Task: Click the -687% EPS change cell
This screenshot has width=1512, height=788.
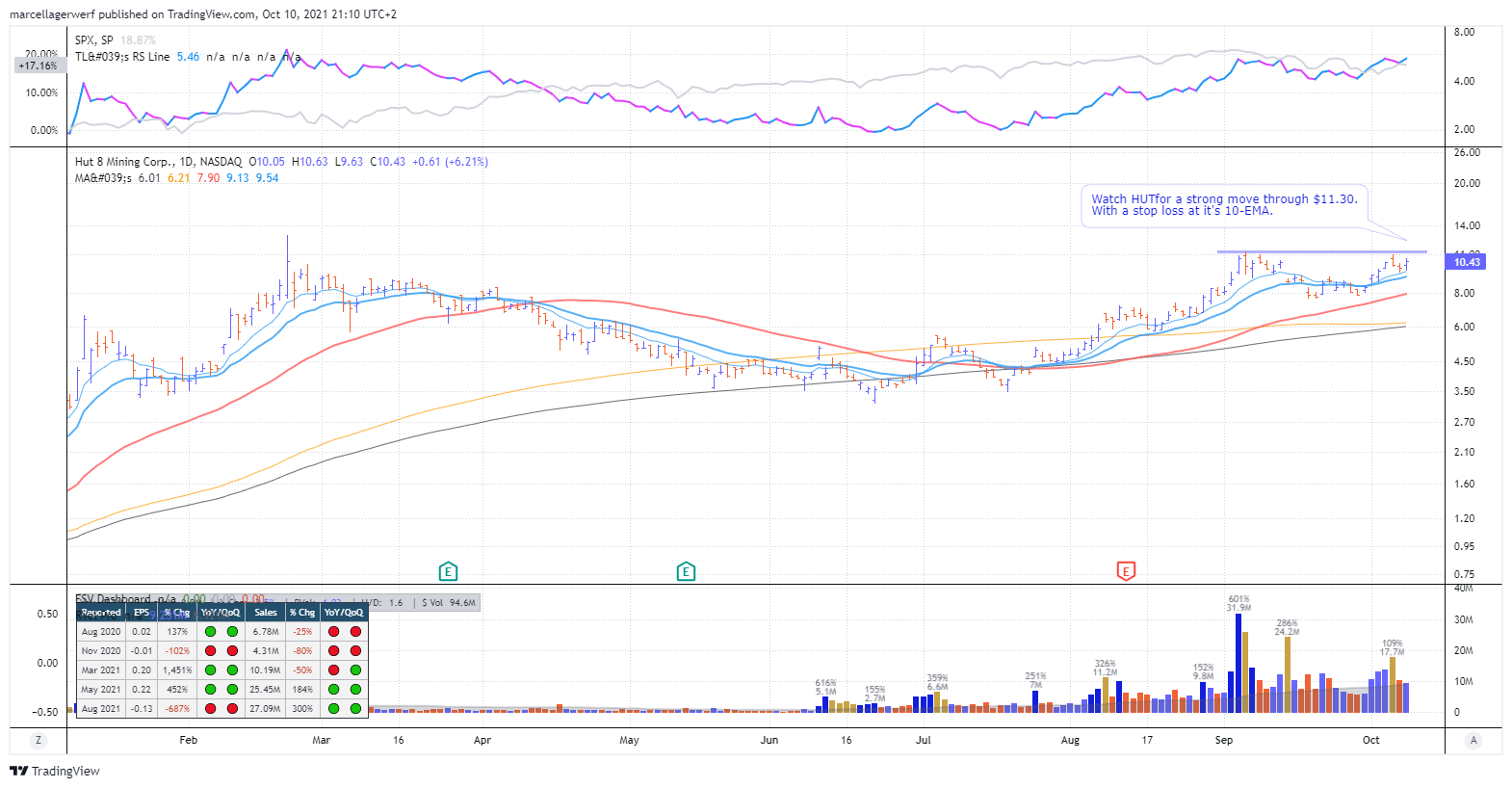Action: (177, 709)
